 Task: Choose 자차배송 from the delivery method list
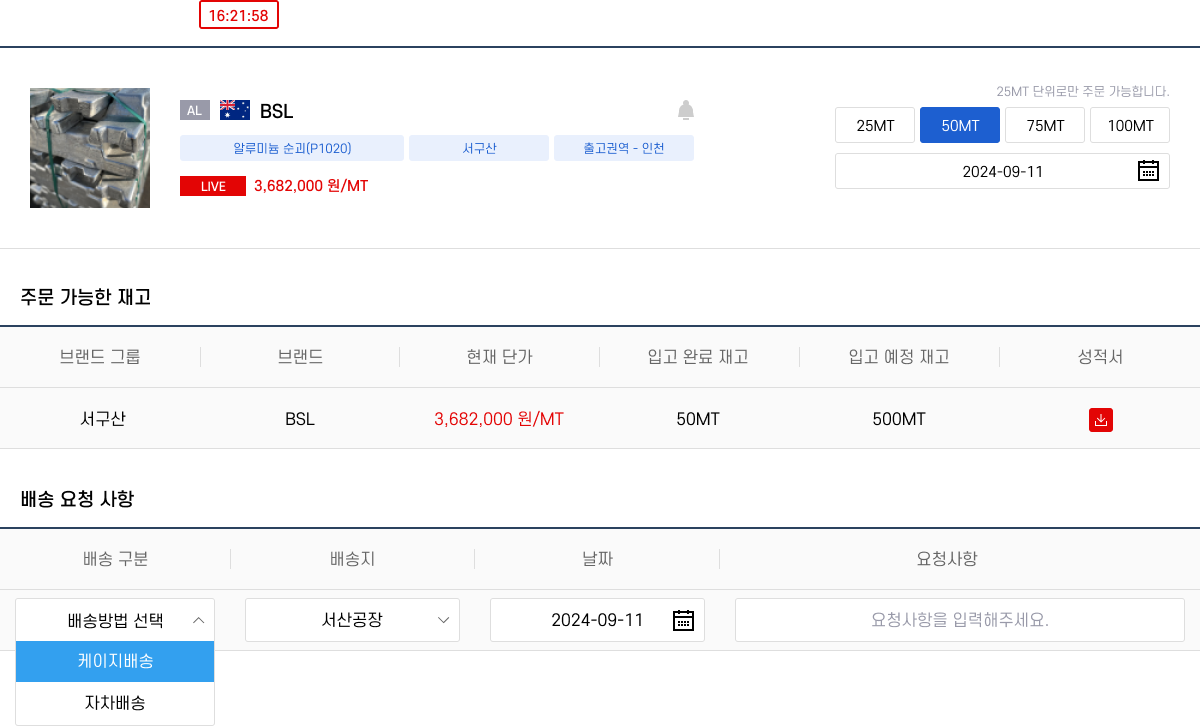pyautogui.click(x=115, y=703)
